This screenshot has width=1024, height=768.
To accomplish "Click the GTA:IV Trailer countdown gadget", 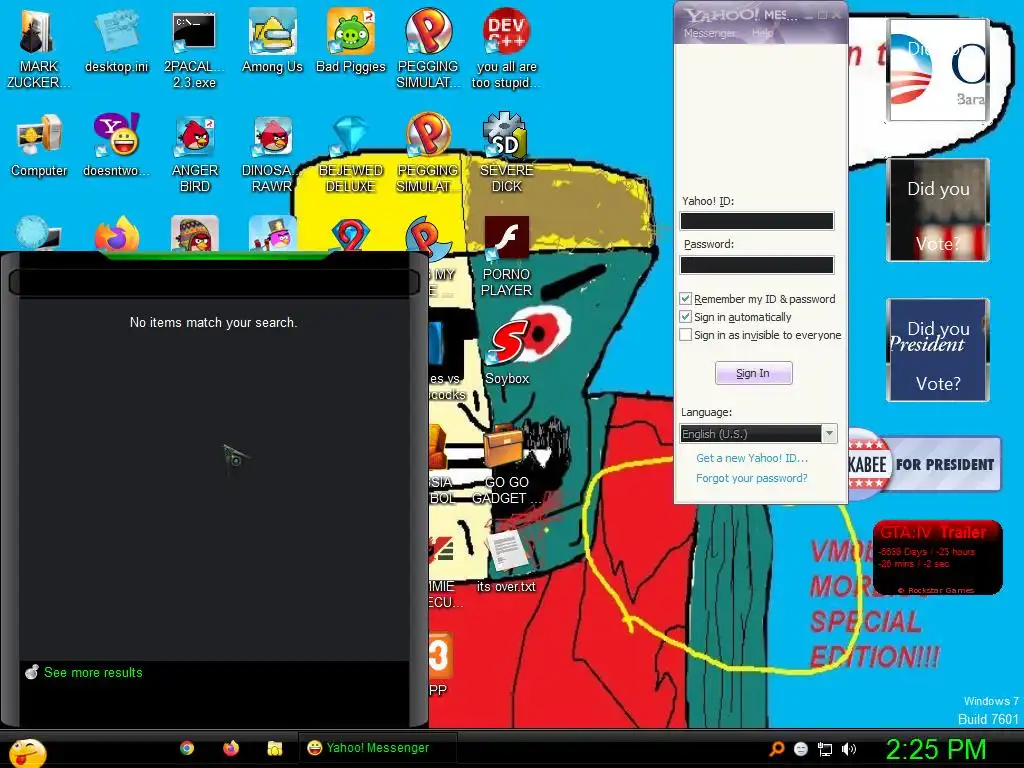I will click(938, 557).
